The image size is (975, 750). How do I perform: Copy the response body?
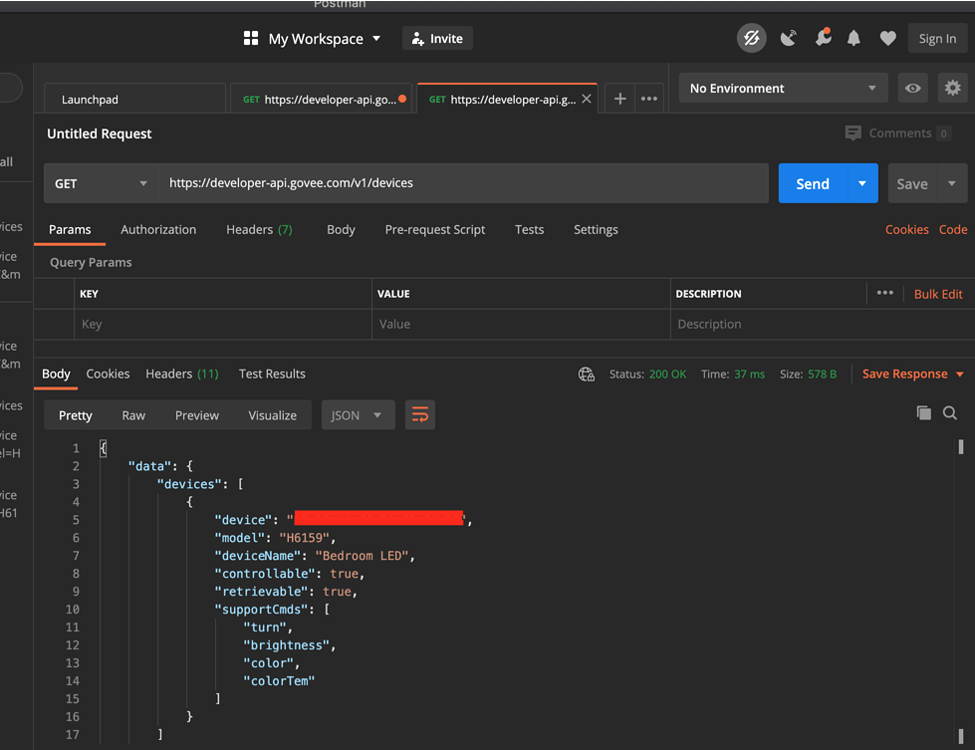[x=923, y=412]
